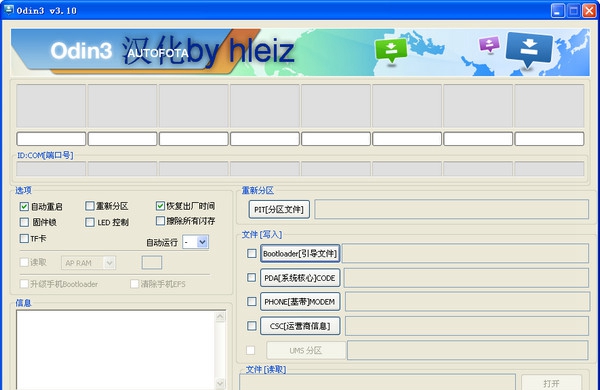Open the 自动运行 dropdown
The height and width of the screenshot is (390, 600).
(196, 242)
